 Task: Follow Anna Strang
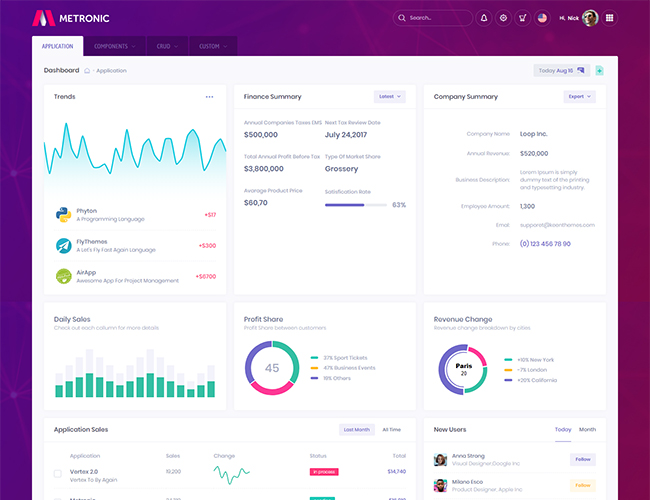click(582, 459)
